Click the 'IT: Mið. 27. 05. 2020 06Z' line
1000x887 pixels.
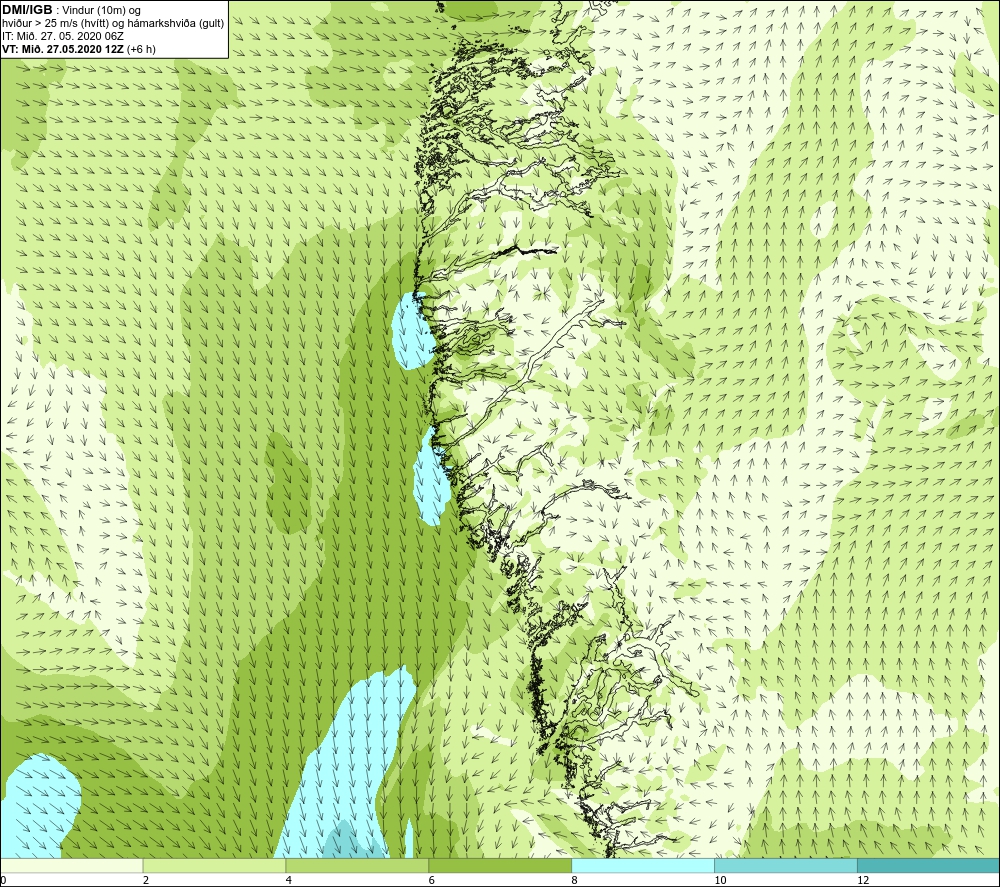[x=62, y=36]
